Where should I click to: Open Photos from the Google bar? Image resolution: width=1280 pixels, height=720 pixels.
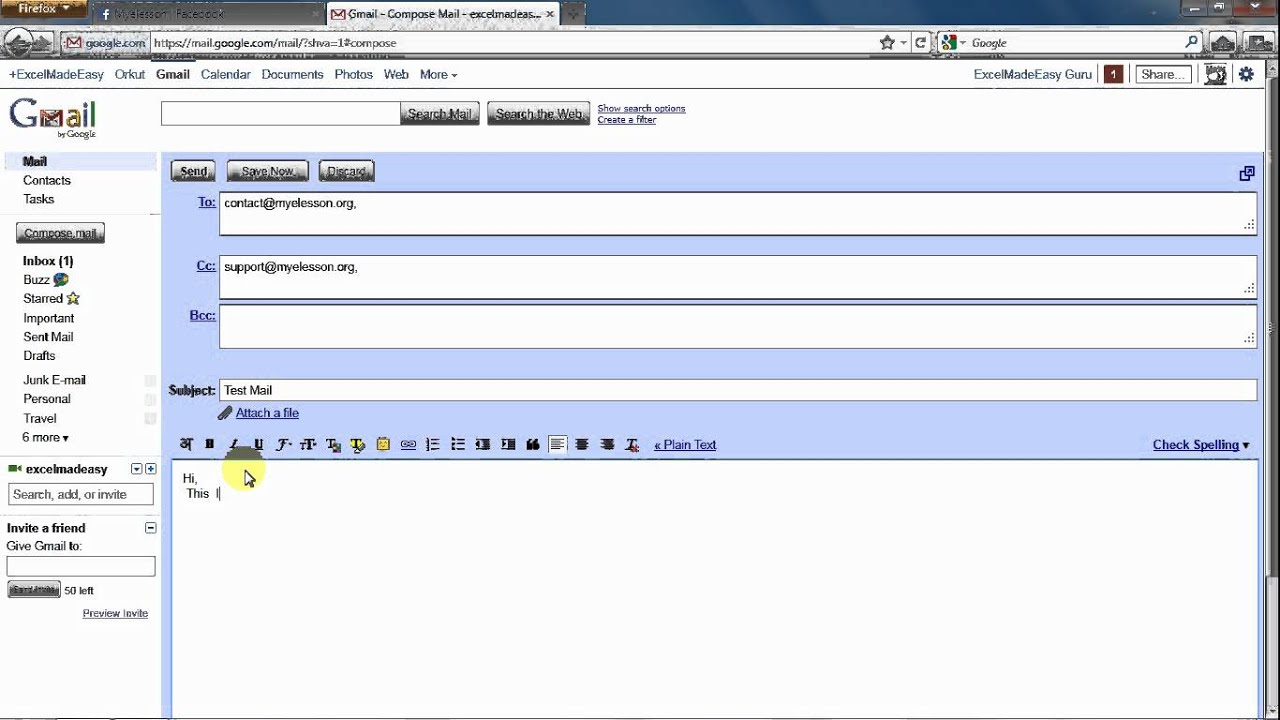(353, 74)
